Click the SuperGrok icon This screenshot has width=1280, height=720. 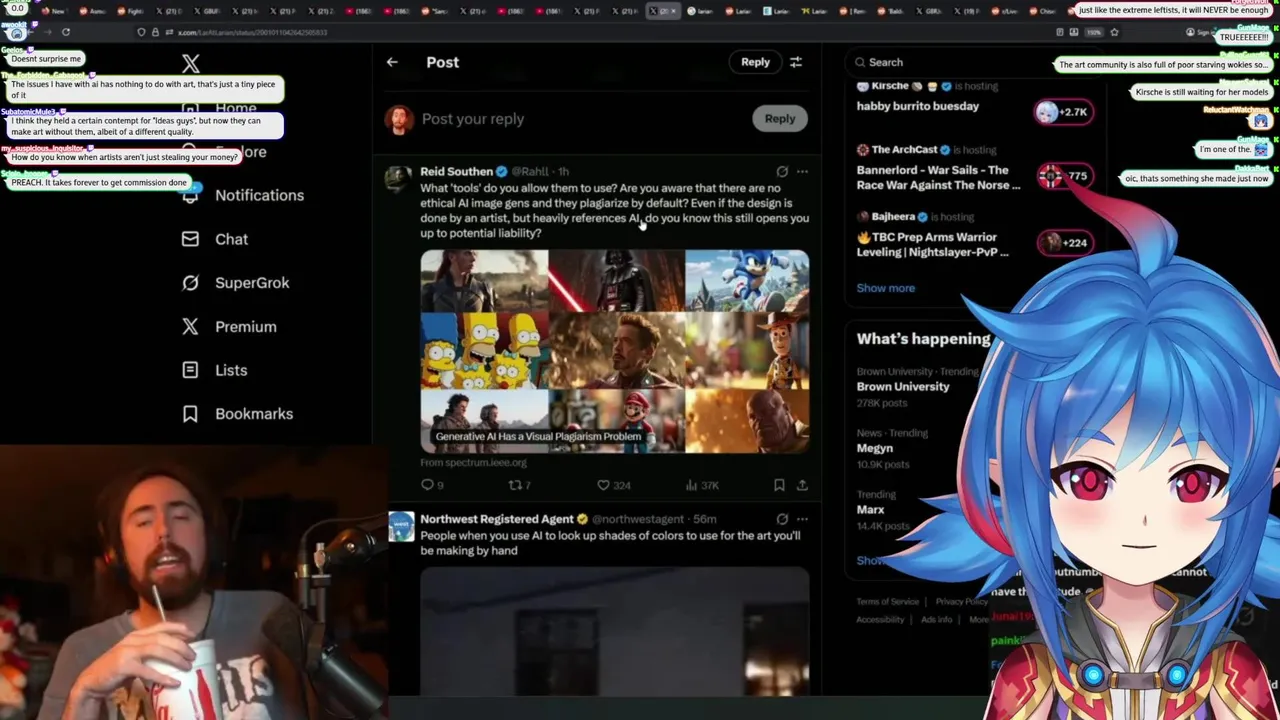(190, 283)
